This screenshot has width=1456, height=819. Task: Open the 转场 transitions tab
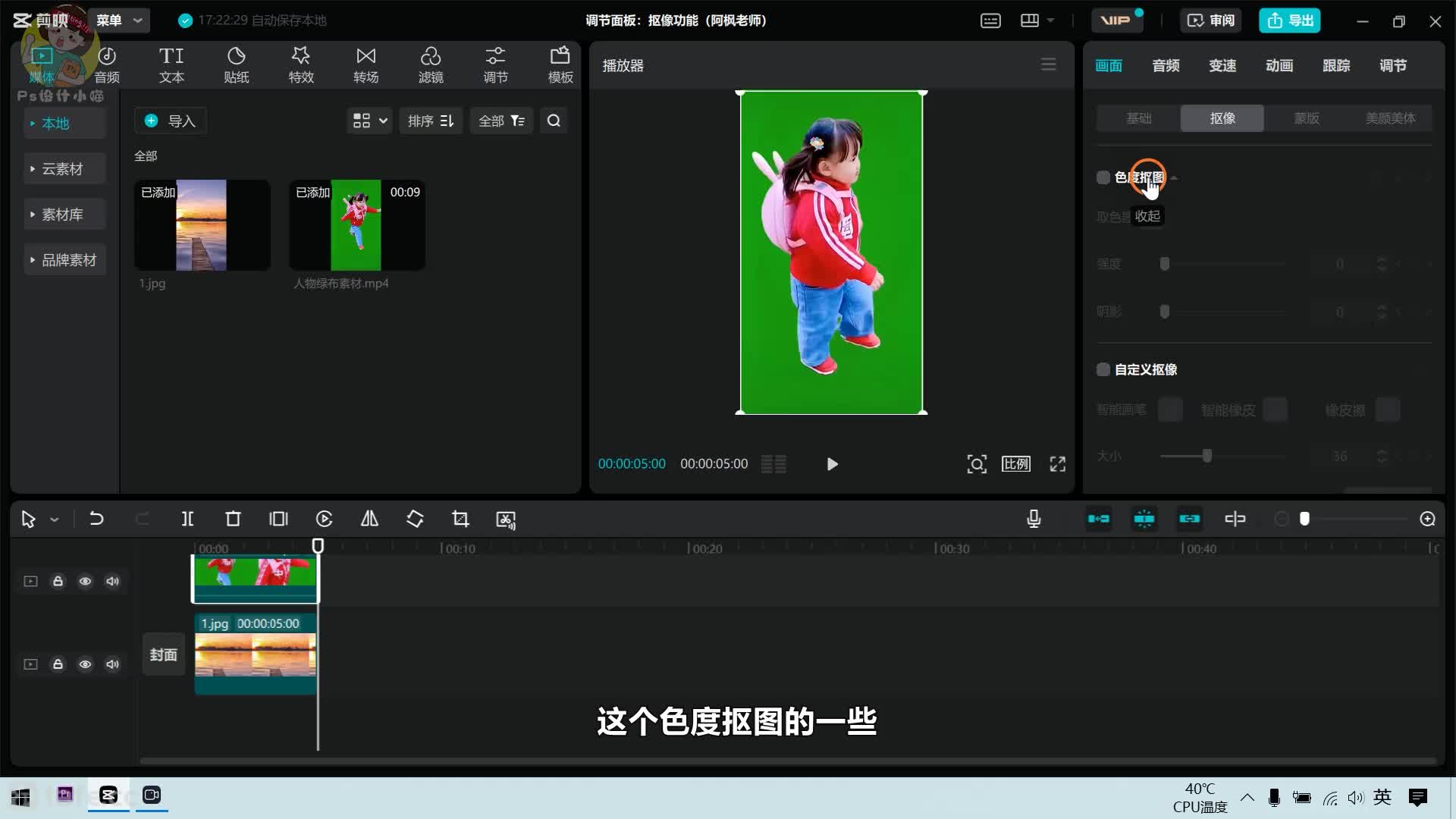[x=366, y=65]
